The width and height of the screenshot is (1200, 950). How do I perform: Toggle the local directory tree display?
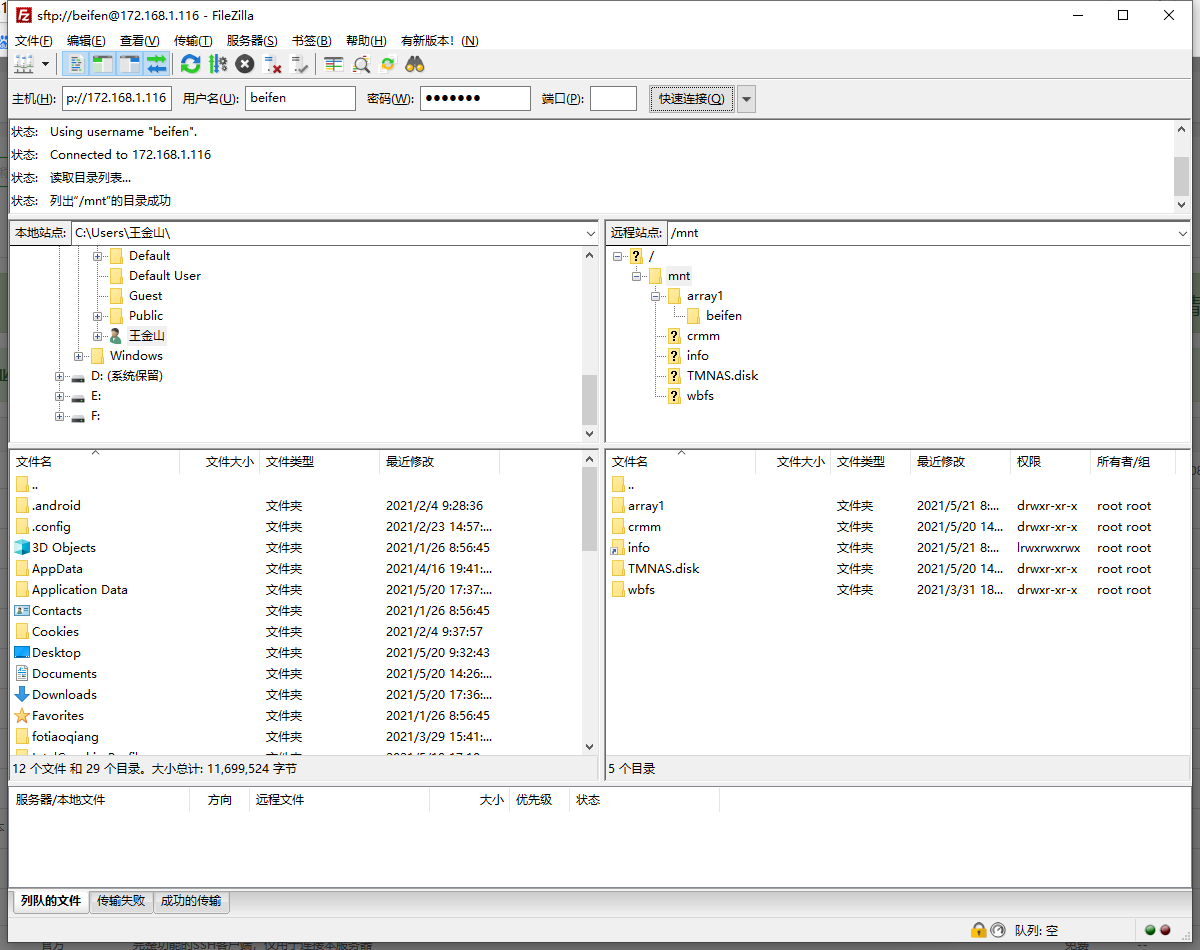(102, 64)
